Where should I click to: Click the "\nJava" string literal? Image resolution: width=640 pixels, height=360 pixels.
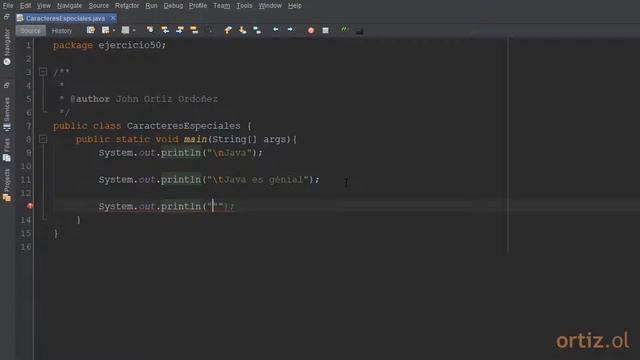pyautogui.click(x=229, y=153)
